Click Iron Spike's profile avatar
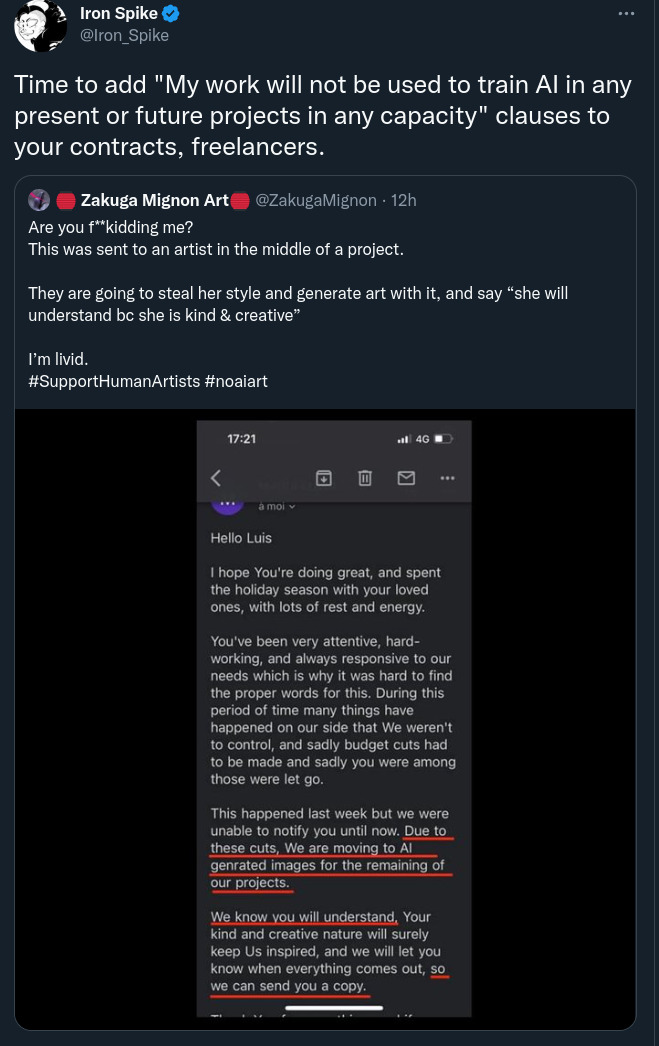Screen dimensions: 659x1046 (40, 25)
